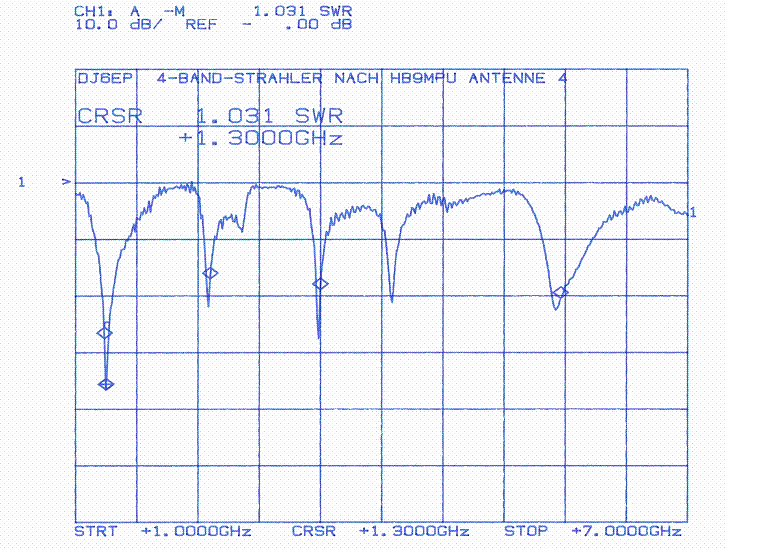The image size is (763, 549).
Task: Click the 'STRT +1.0000GHz' start frequency readout
Action: (x=163, y=531)
